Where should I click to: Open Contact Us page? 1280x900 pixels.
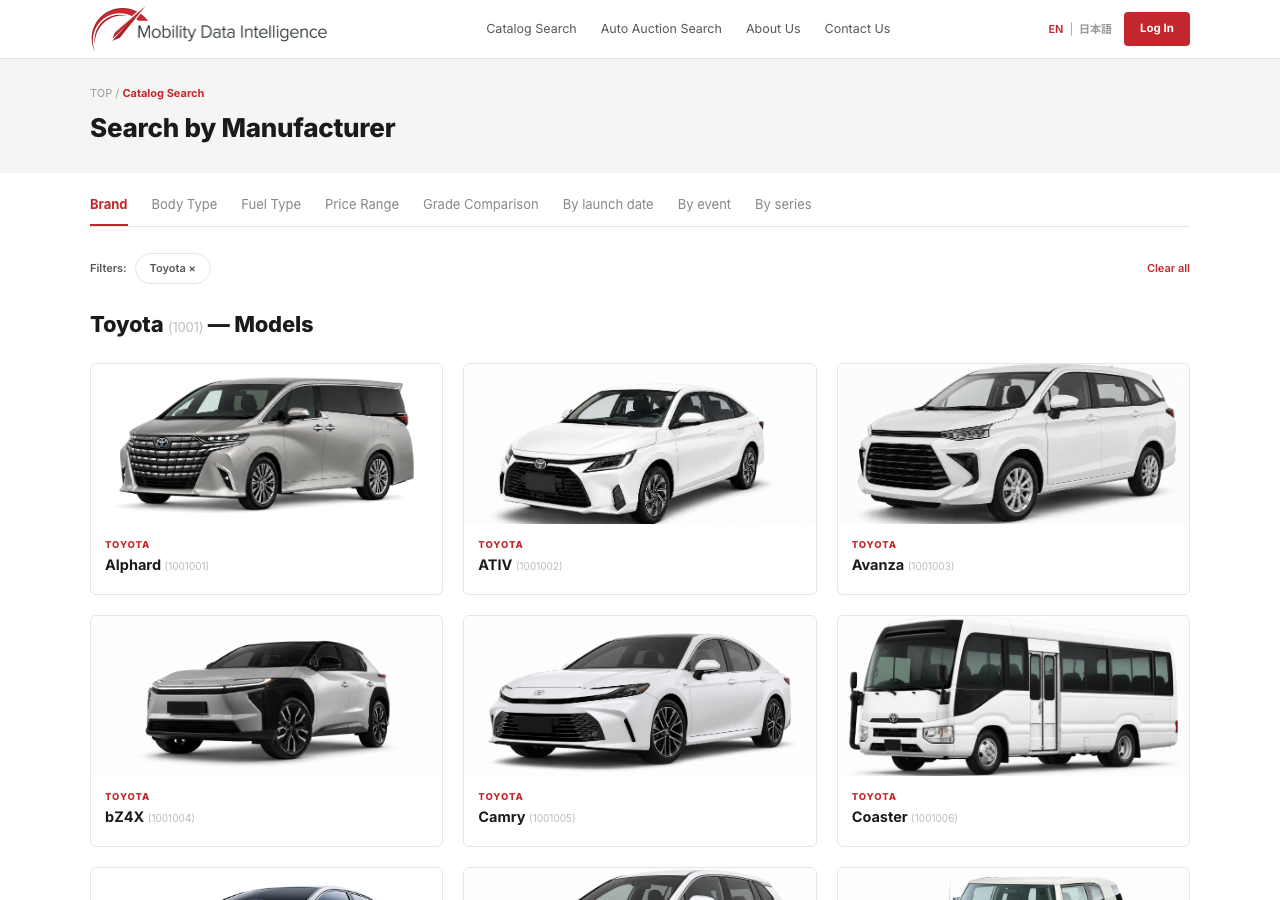pyautogui.click(x=857, y=29)
